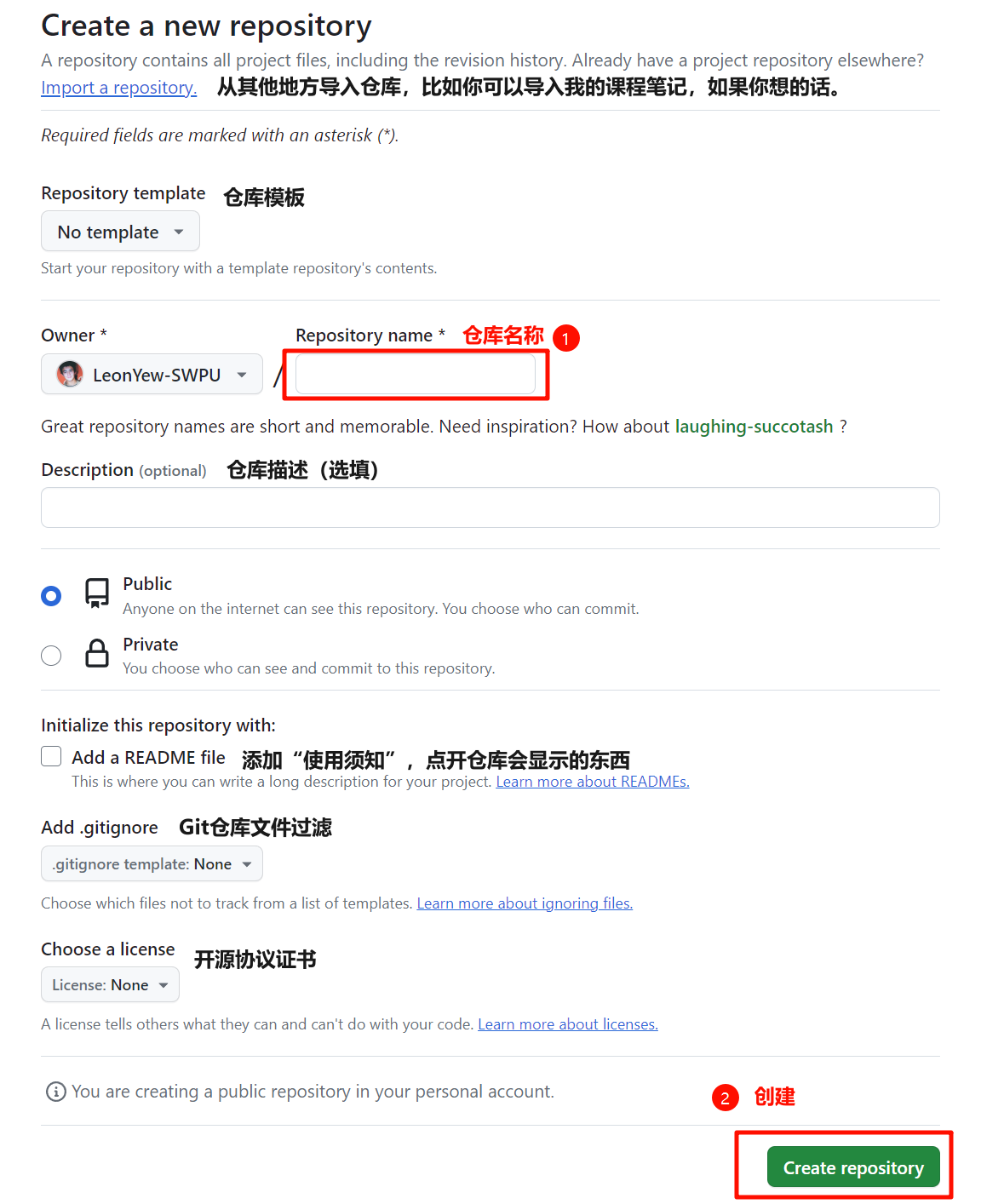Click the Create repository button
Screen dimensions: 981x1204
pos(853,1167)
